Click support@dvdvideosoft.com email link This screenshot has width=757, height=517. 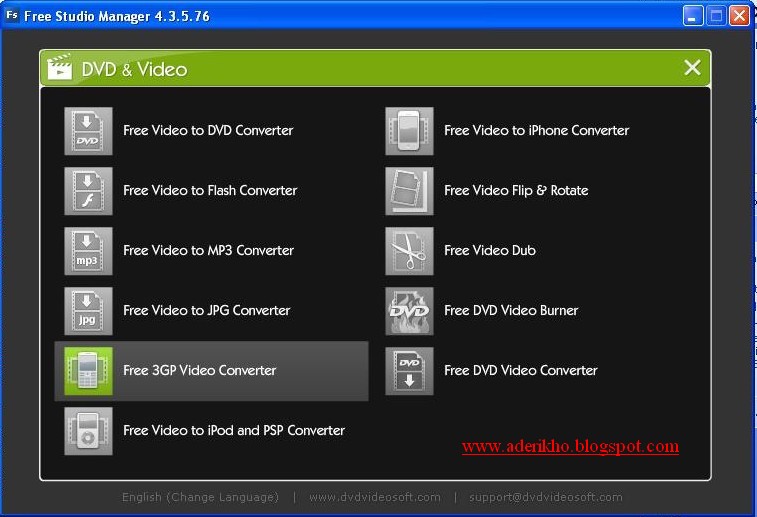[x=546, y=497]
